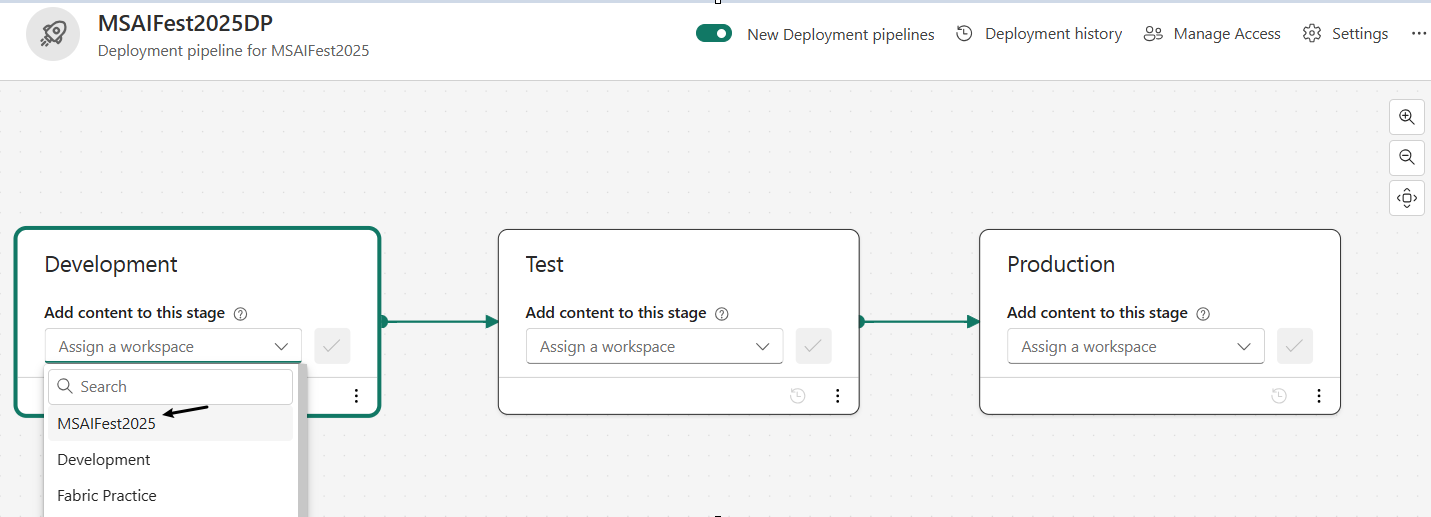The height and width of the screenshot is (517, 1431).
Task: Open Production stage Assign a workspace dropdown
Action: tap(1136, 347)
